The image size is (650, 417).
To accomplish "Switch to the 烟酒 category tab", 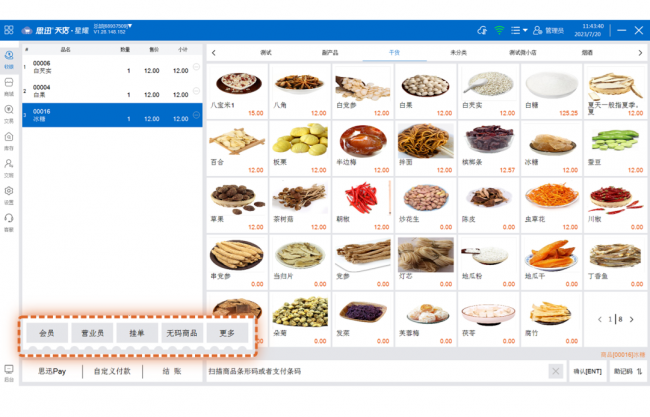I will pyautogui.click(x=587, y=53).
